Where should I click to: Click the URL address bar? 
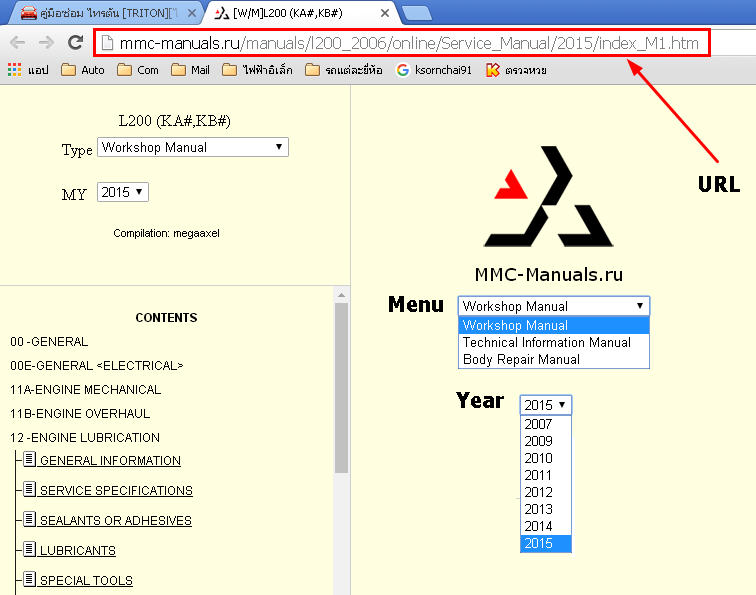[402, 43]
